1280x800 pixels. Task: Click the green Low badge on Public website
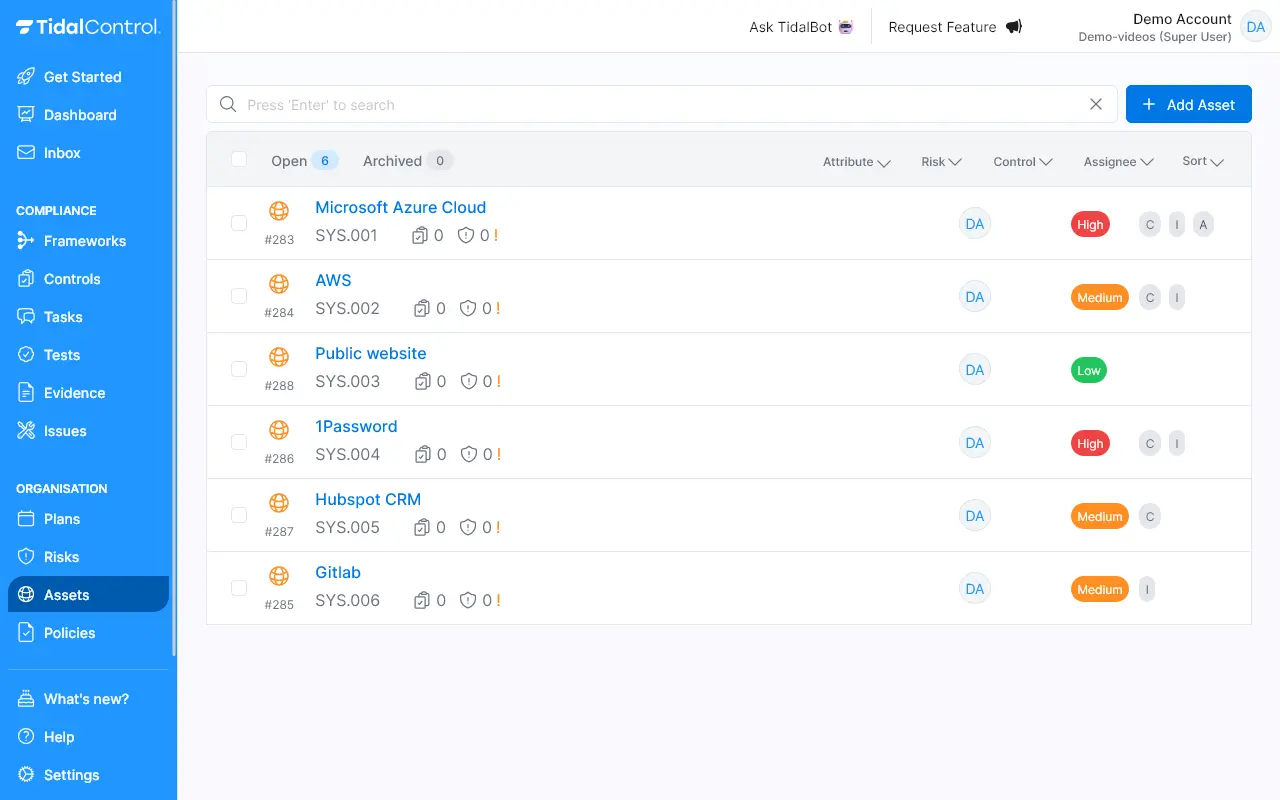(1089, 371)
